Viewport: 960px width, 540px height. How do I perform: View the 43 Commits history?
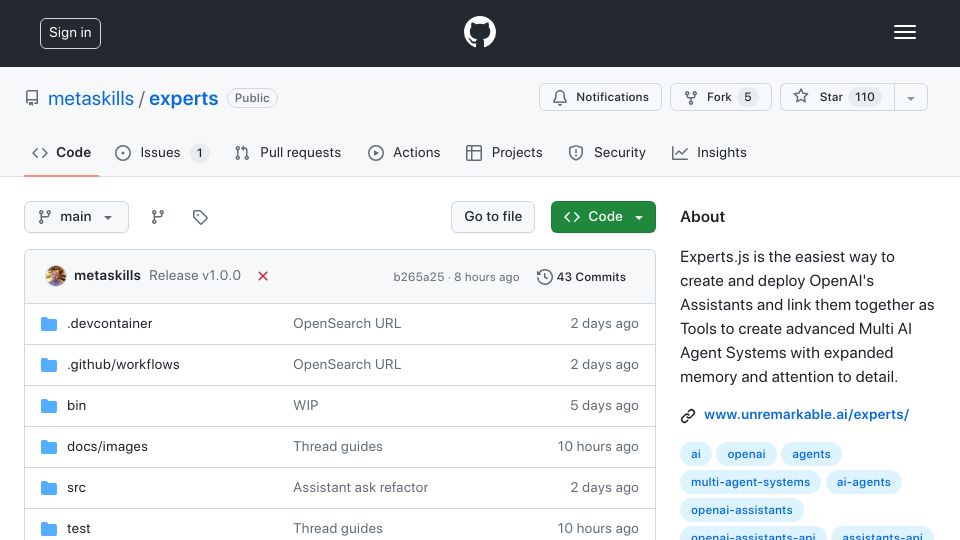tap(581, 277)
